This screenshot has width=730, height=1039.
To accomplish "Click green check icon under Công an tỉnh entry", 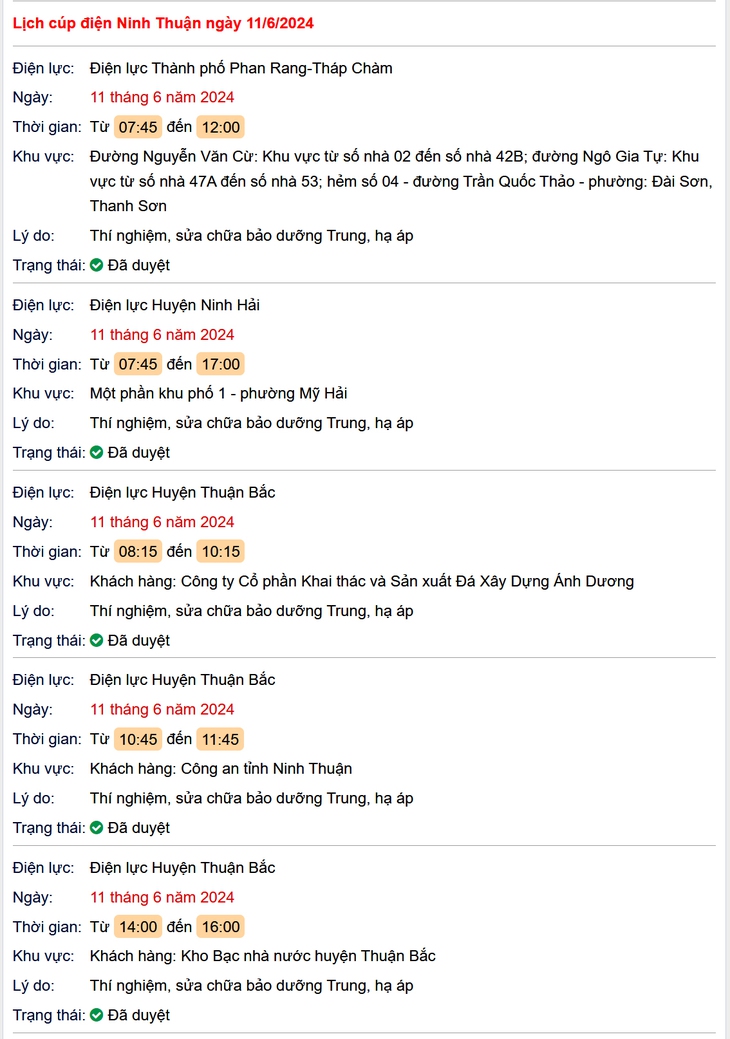I will pyautogui.click(x=97, y=828).
